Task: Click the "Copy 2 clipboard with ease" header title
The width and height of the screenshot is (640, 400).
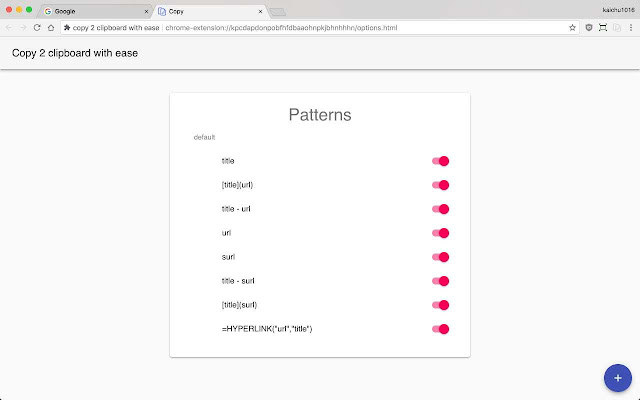Action: click(75, 53)
